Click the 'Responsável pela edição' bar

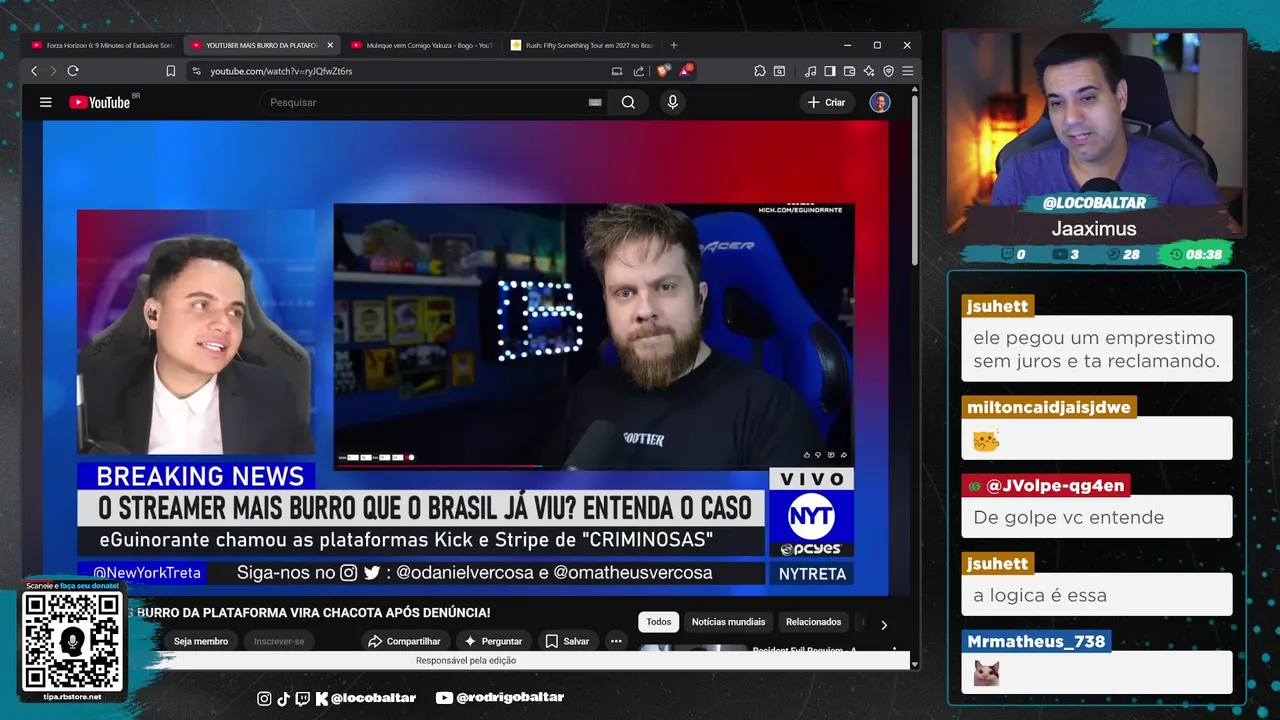click(x=466, y=661)
